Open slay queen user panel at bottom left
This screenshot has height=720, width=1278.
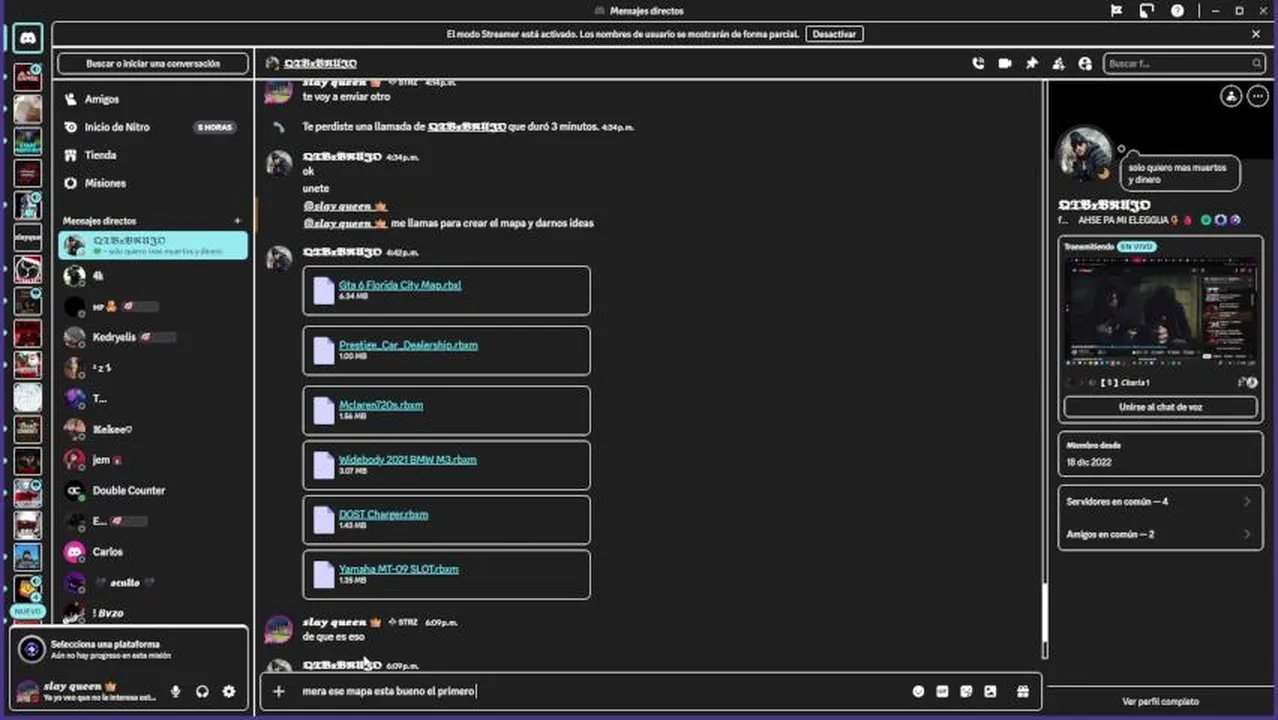pos(86,691)
